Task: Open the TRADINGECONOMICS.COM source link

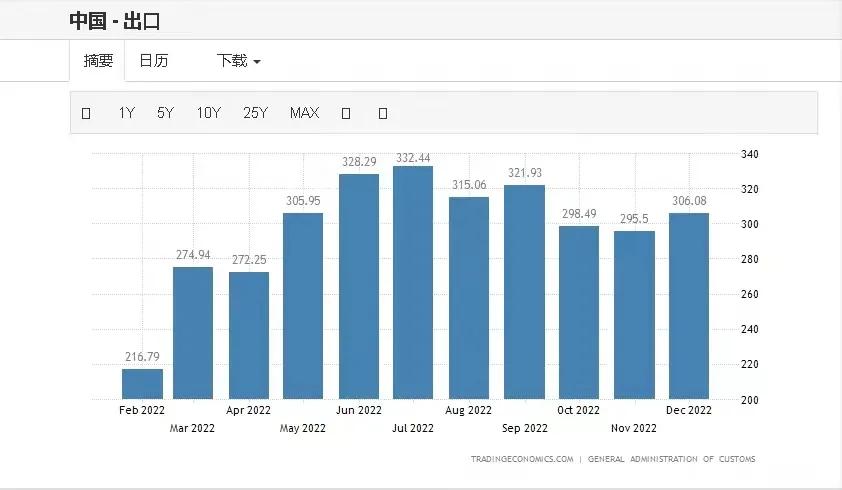Action: pos(522,459)
